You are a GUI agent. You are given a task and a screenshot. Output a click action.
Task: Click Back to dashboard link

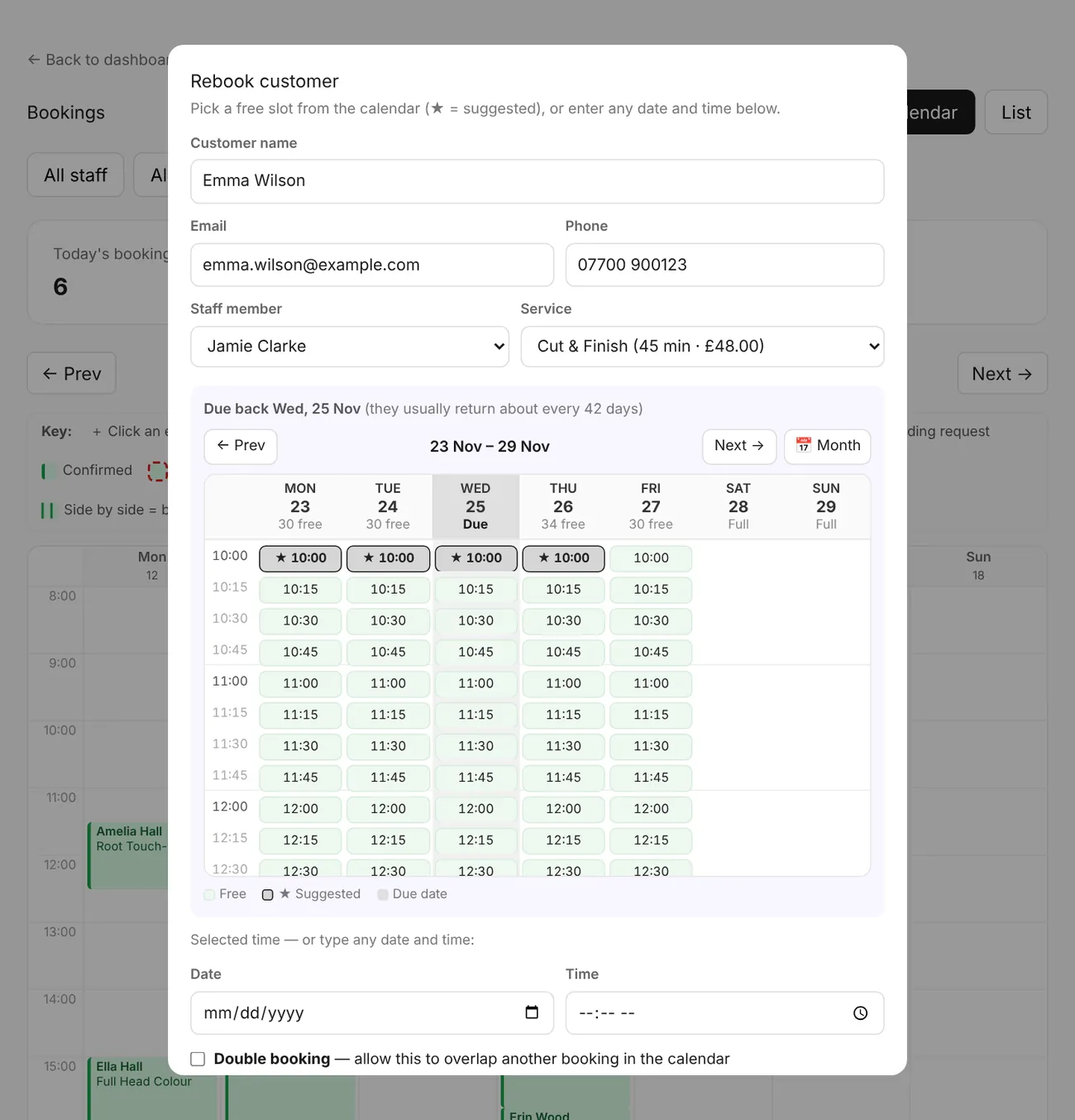[x=98, y=60]
